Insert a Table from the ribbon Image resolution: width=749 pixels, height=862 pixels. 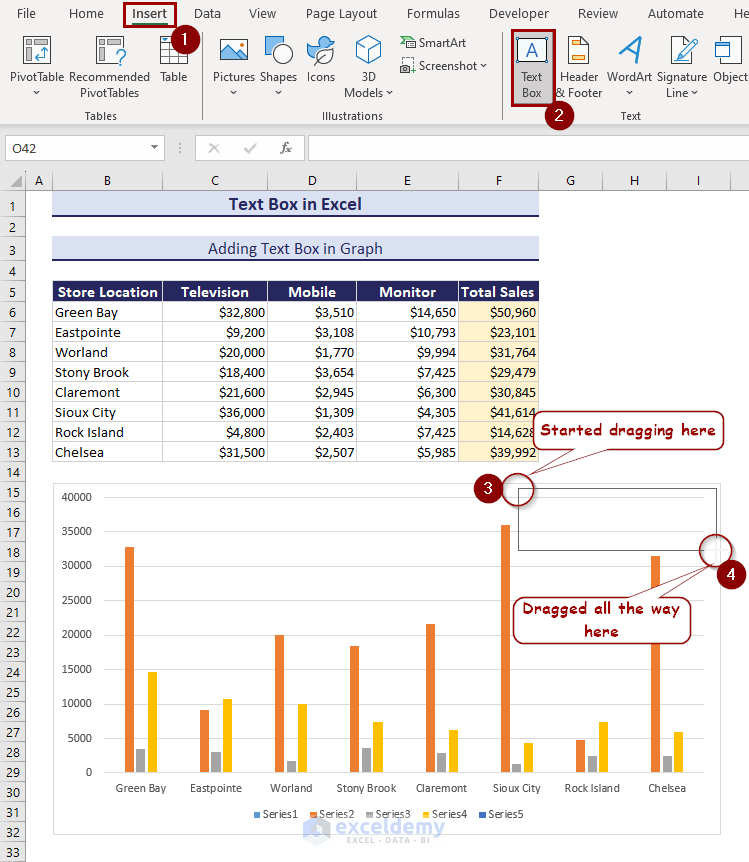tap(174, 59)
